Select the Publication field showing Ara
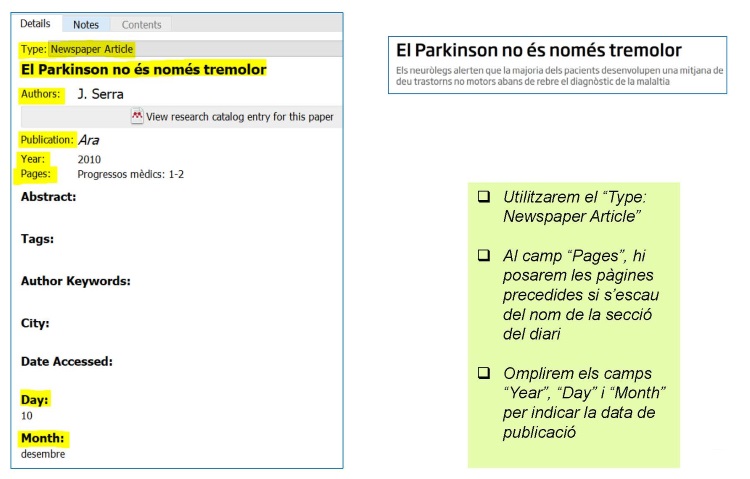Image resolution: width=750 pixels, height=479 pixels. 88,140
